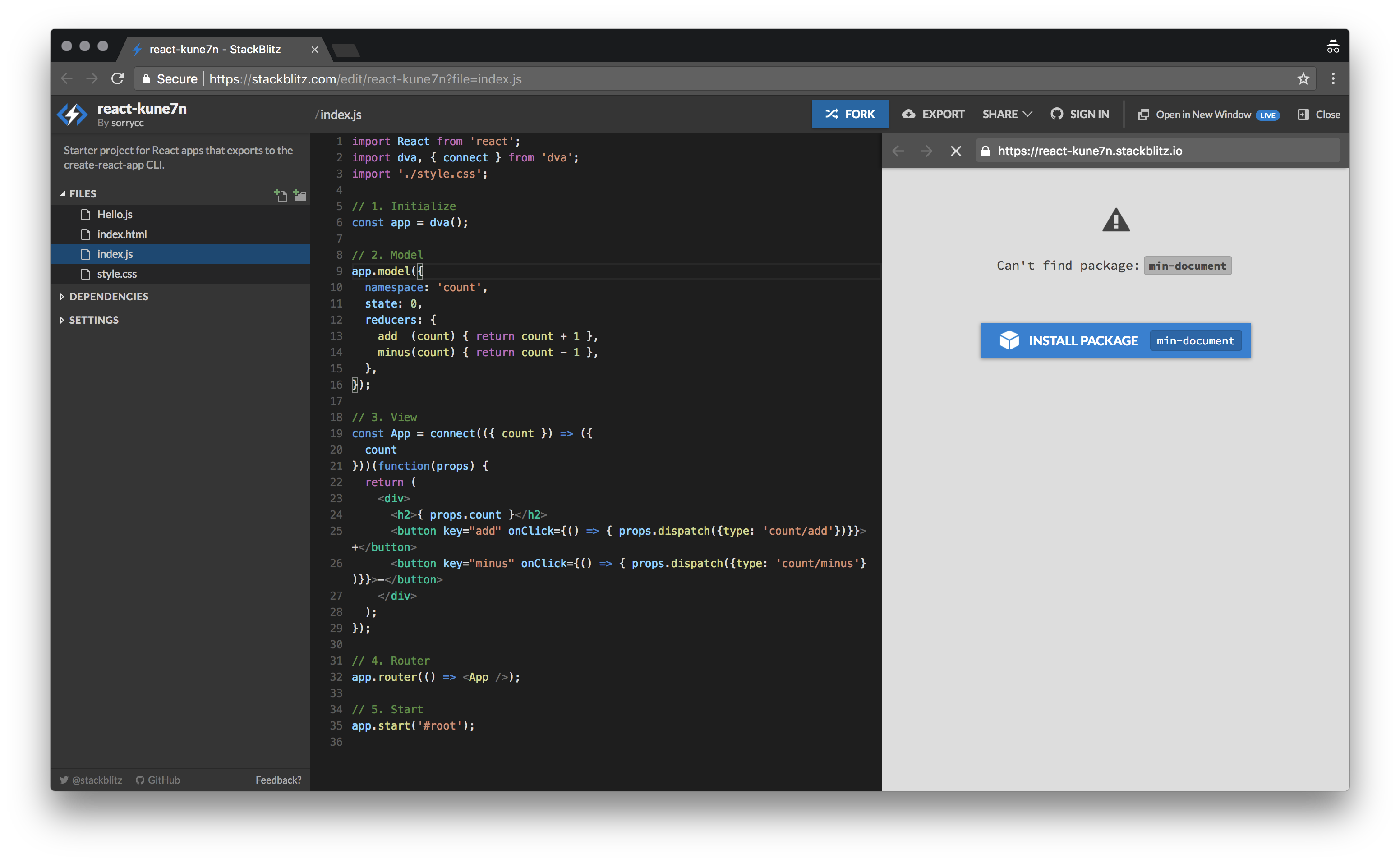Install the min-document package
The width and height of the screenshot is (1400, 863).
(1115, 341)
